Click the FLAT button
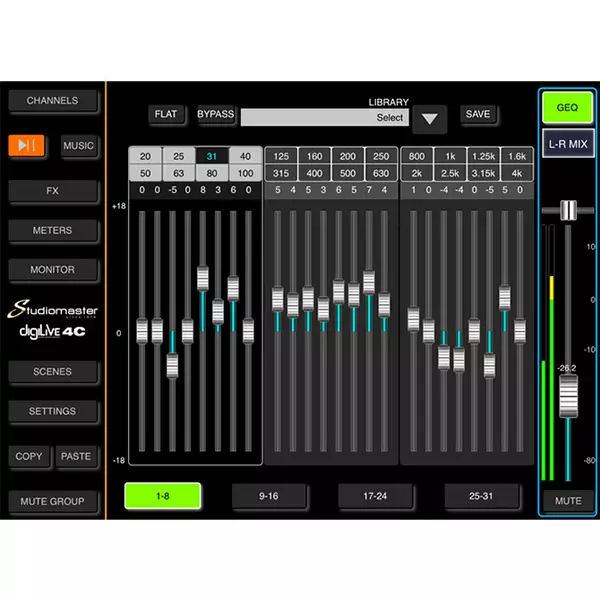 (166, 114)
